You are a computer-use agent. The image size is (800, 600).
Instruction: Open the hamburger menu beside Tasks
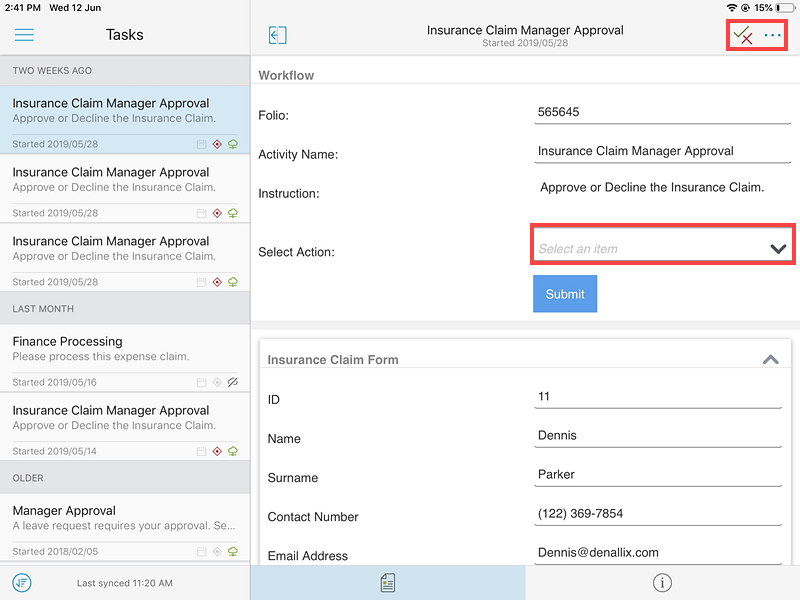24,35
